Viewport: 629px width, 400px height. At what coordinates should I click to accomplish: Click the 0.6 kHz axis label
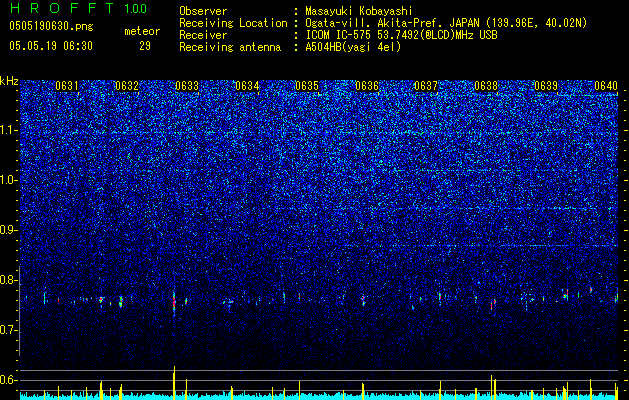pyautogui.click(x=9, y=380)
